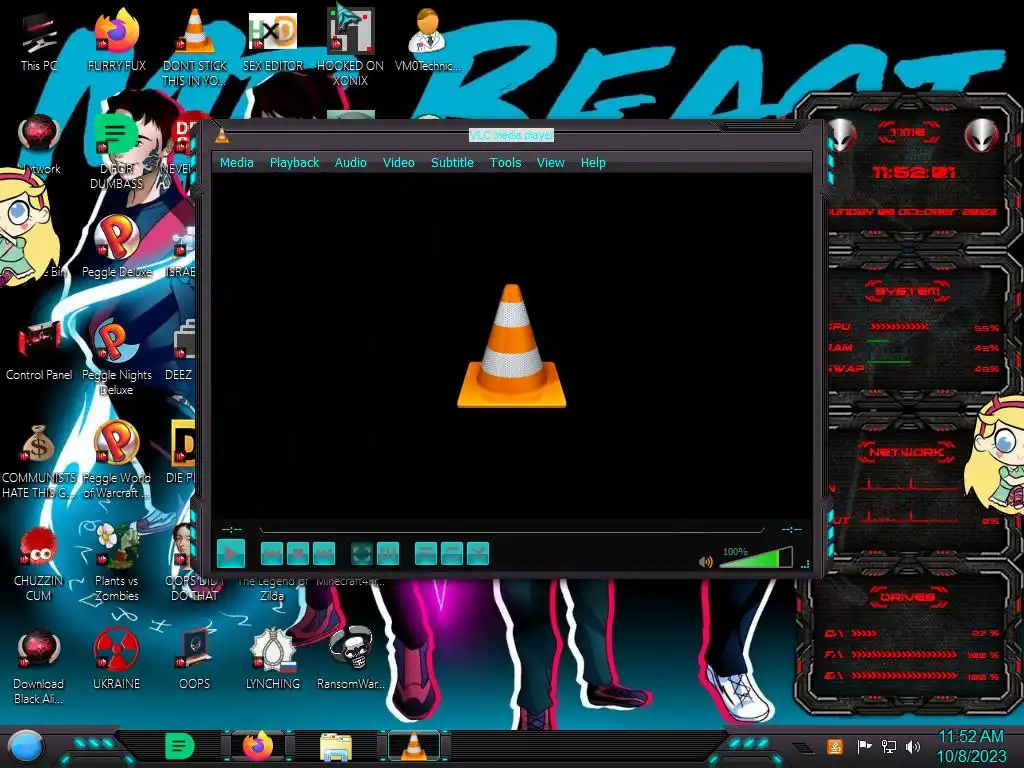Select the UKRAINE radiation icon
The image size is (1024, 768).
point(116,660)
